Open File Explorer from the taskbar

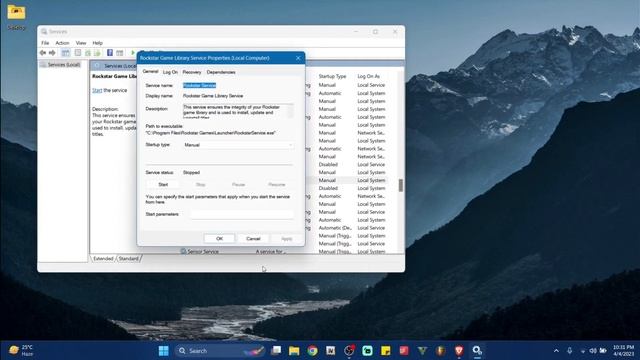click(294, 351)
